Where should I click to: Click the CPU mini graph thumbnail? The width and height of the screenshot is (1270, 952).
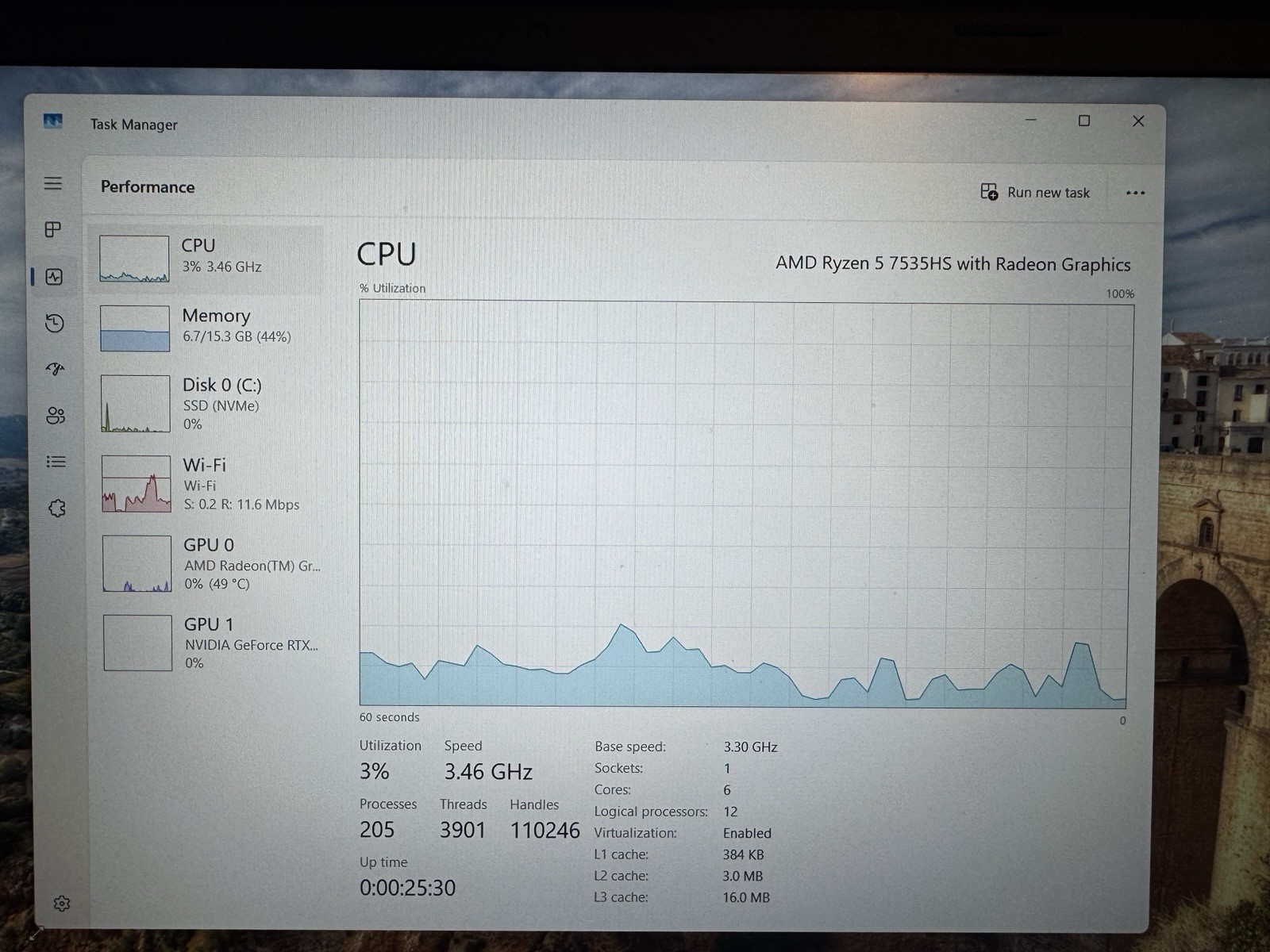(x=134, y=259)
